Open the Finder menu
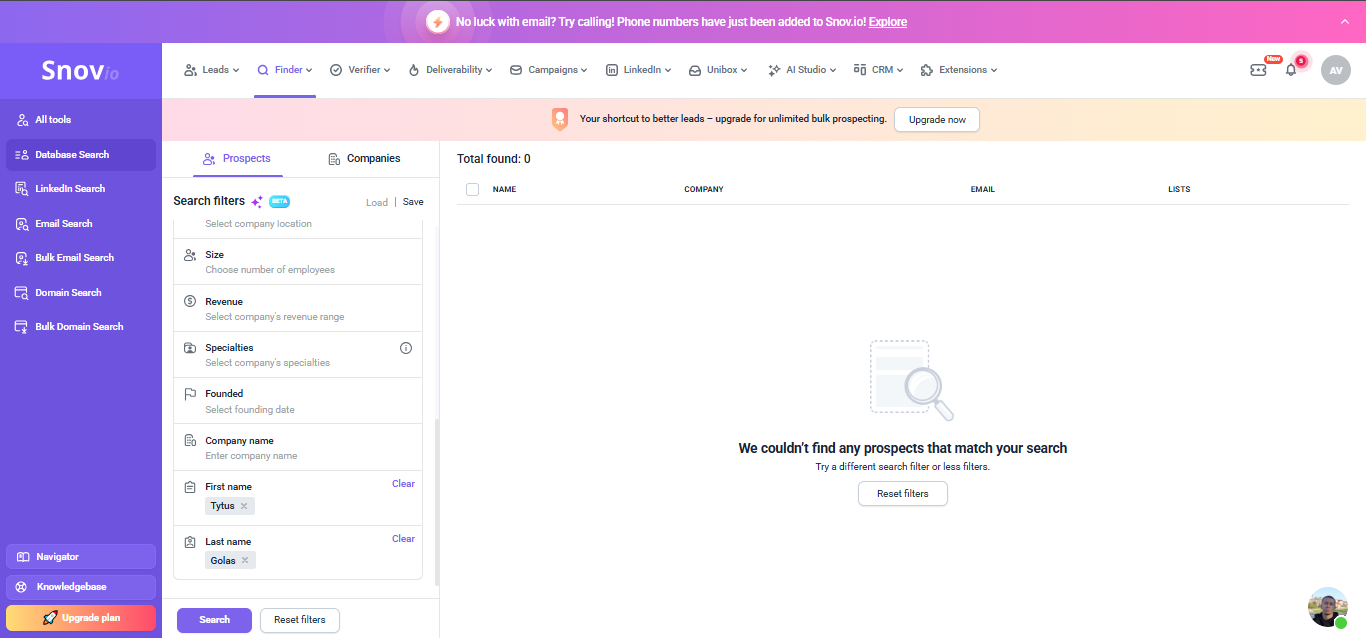This screenshot has width=1366, height=638. click(285, 70)
